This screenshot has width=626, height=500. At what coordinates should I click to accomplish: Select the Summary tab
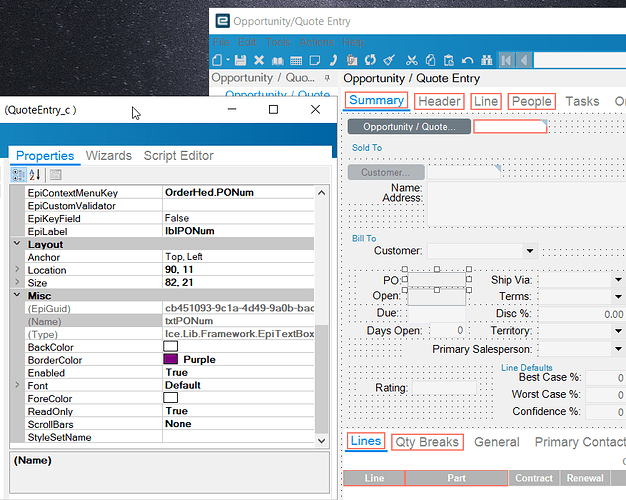[376, 100]
